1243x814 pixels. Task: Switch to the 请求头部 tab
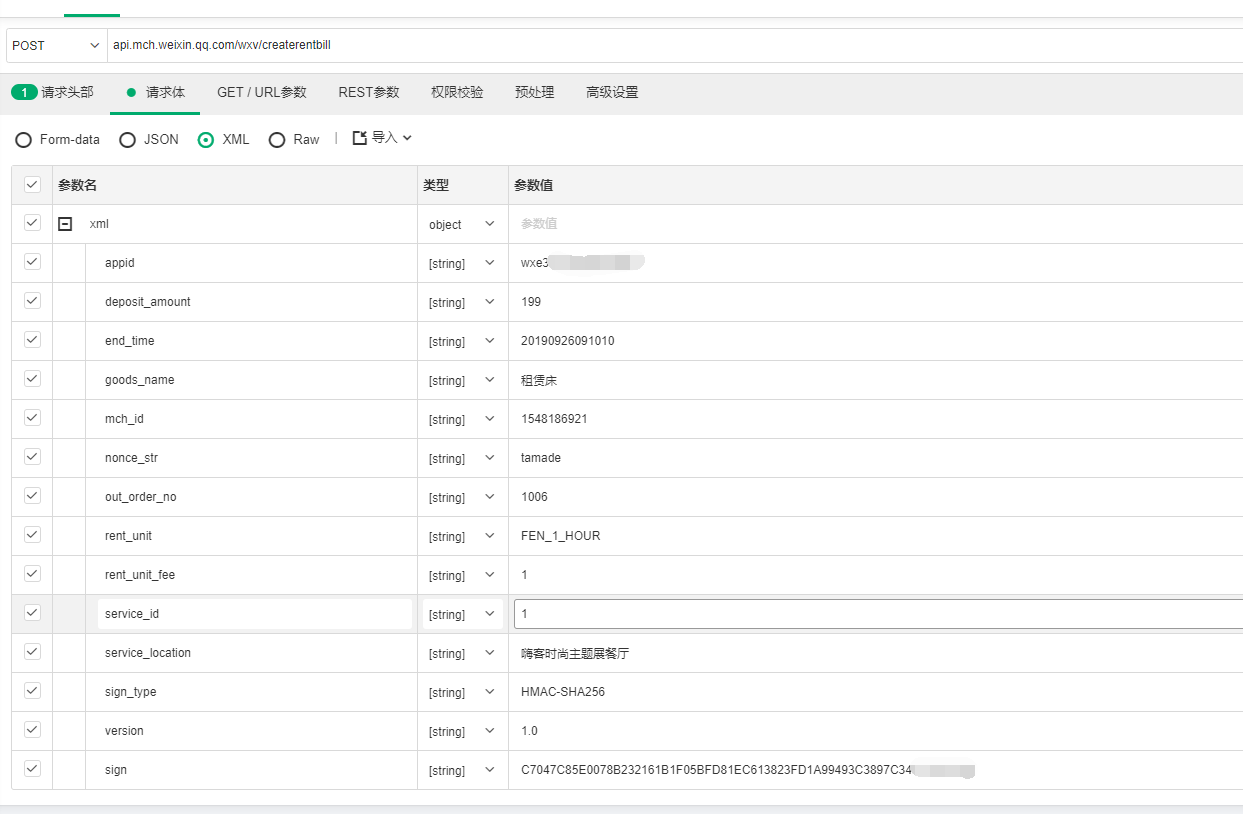coord(54,92)
